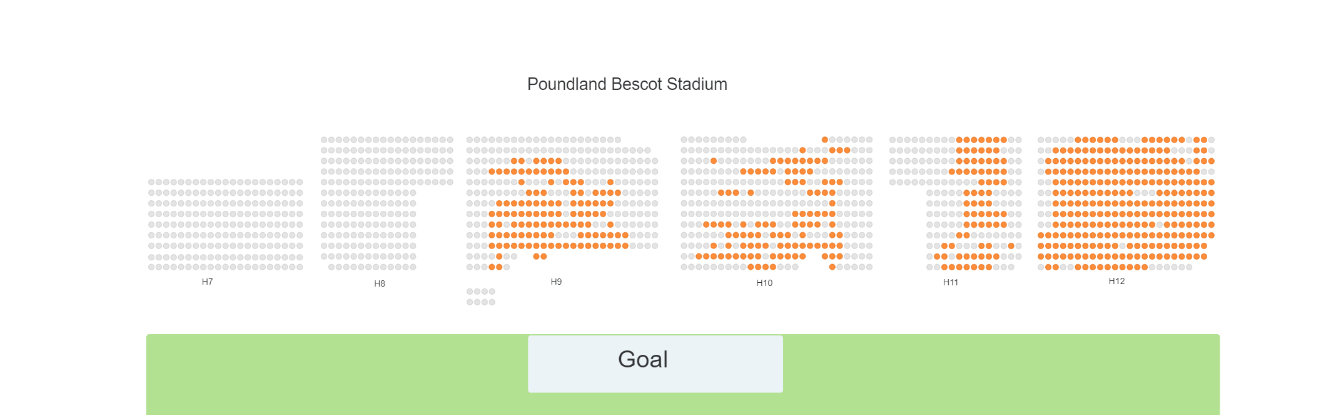Click the H8 section label

pyautogui.click(x=380, y=284)
